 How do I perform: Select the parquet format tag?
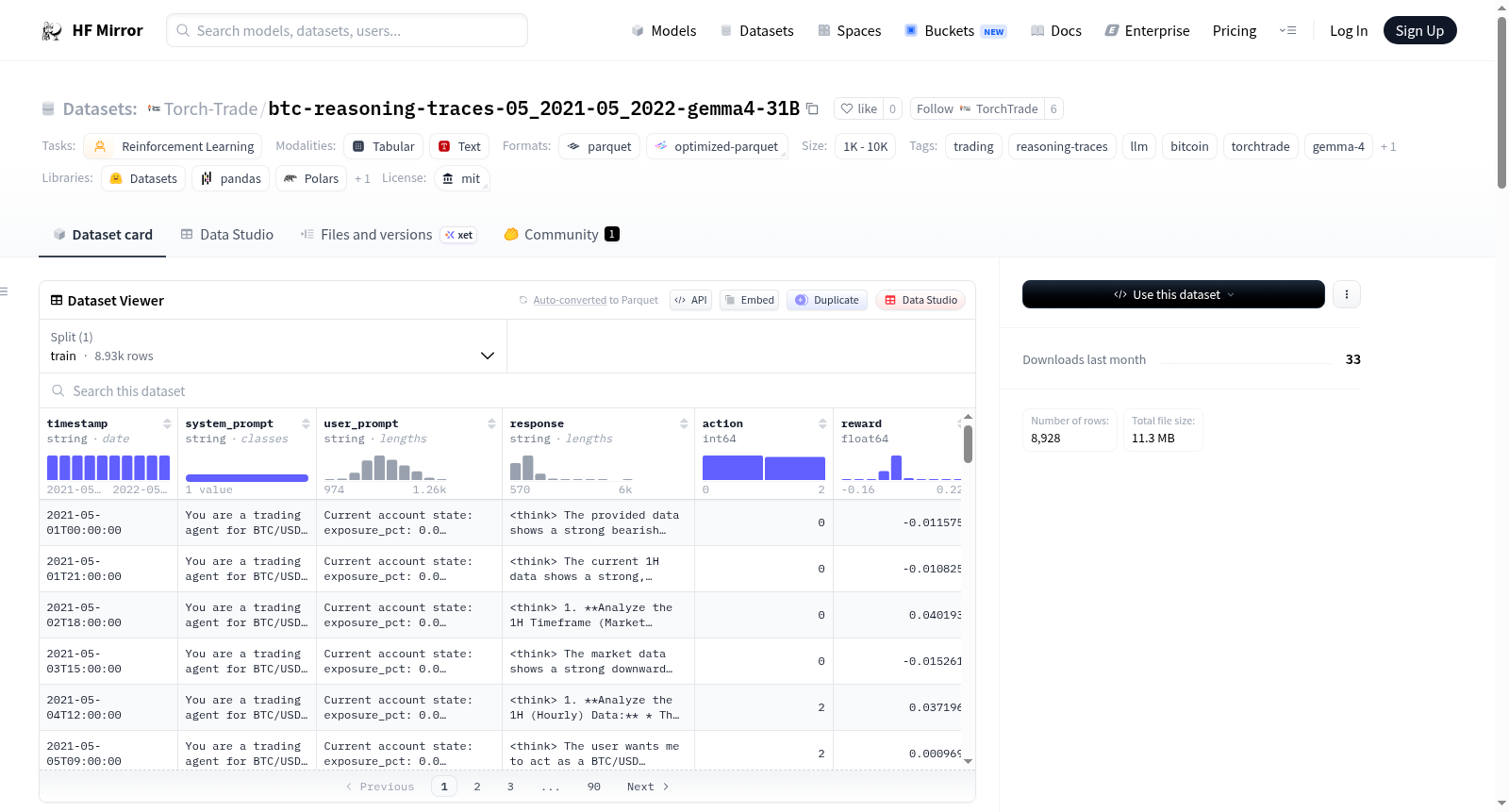(x=599, y=146)
